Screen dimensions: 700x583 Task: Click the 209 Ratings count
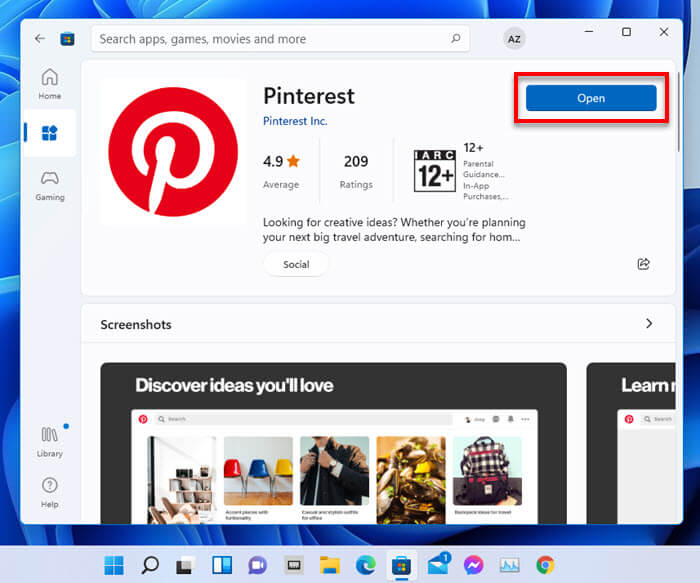(356, 171)
